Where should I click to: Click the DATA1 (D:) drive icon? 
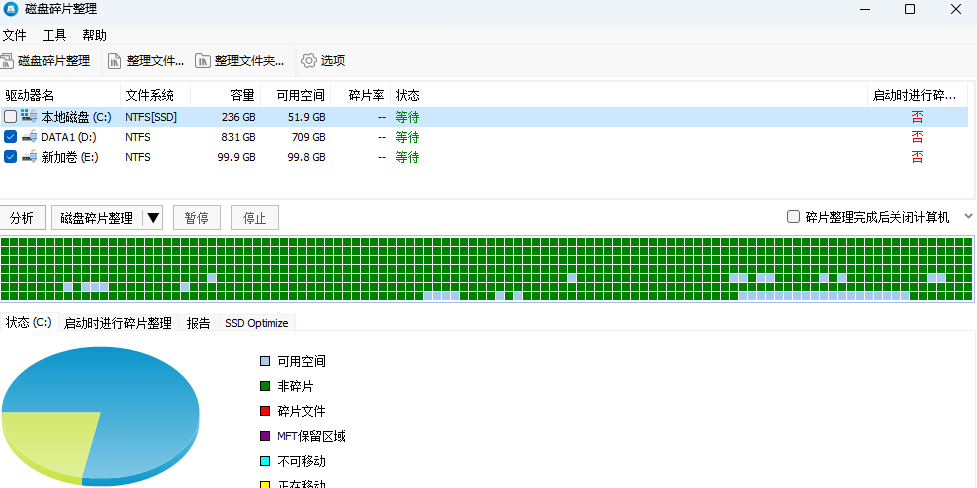[x=29, y=136]
